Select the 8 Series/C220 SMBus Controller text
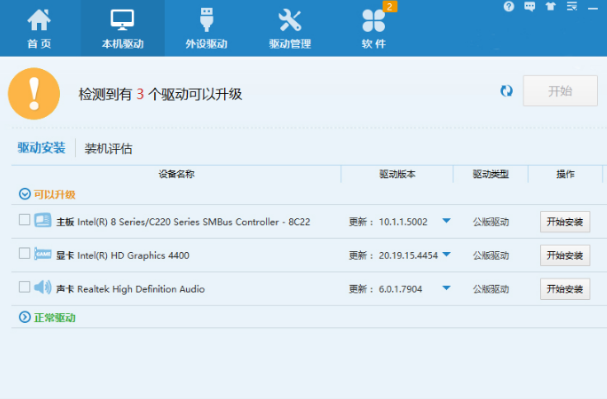Image resolution: width=607 pixels, height=399 pixels. 194,222
